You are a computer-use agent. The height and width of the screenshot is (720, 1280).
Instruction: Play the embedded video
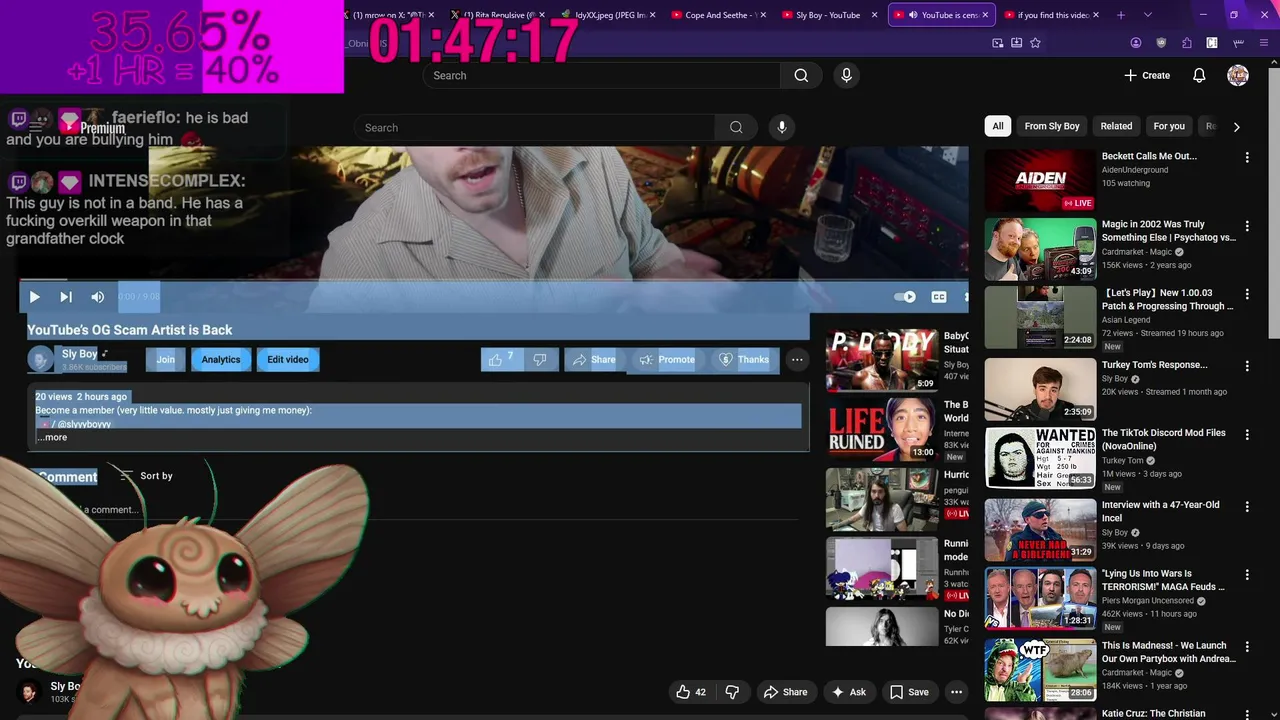point(34,297)
